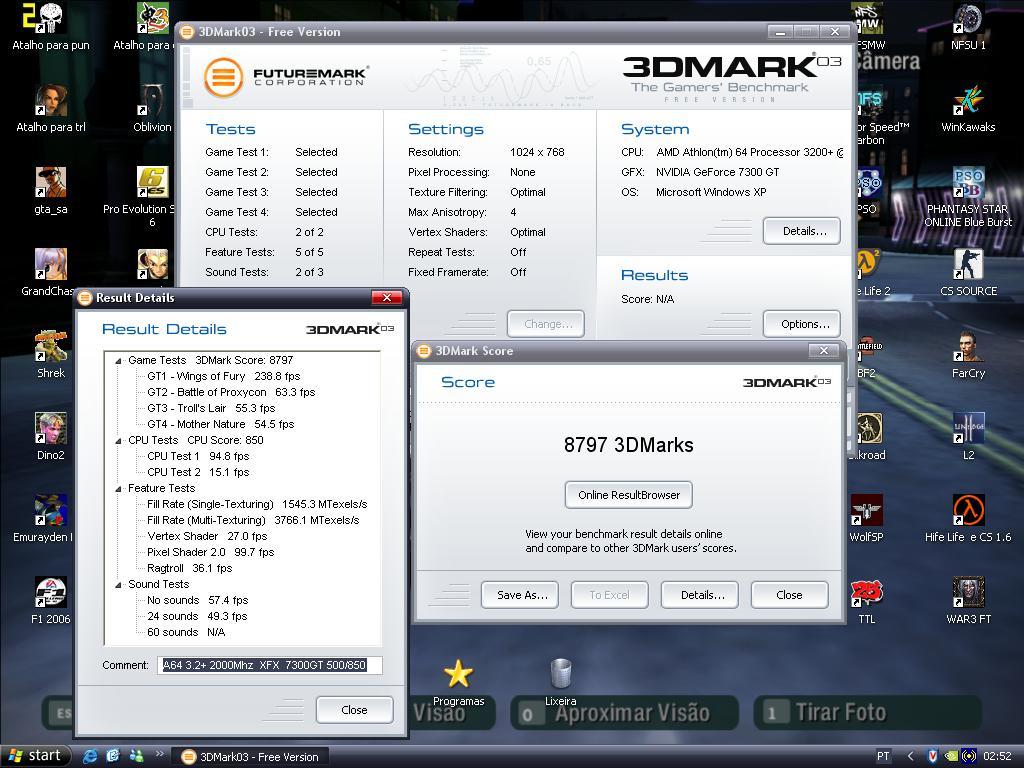The image size is (1024, 768).
Task: Click the NVIDIA tray icon
Action: point(952,756)
